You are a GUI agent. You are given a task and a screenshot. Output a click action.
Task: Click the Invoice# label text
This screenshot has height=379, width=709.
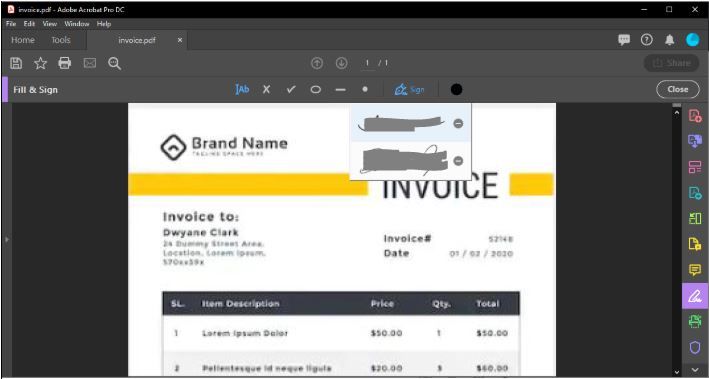[407, 238]
